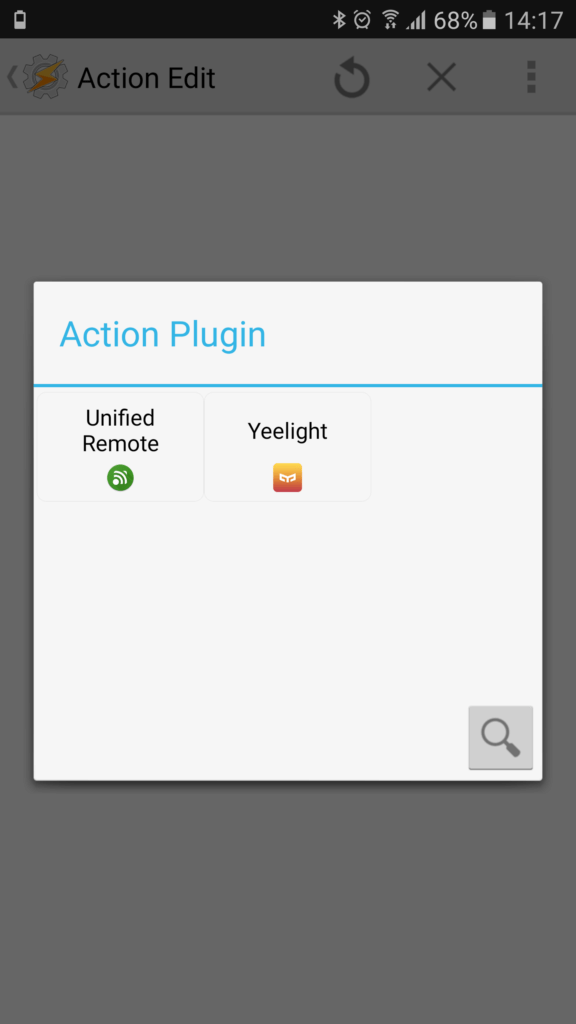The height and width of the screenshot is (1024, 576).
Task: Click the Tasker lightning gear icon
Action: click(x=45, y=78)
